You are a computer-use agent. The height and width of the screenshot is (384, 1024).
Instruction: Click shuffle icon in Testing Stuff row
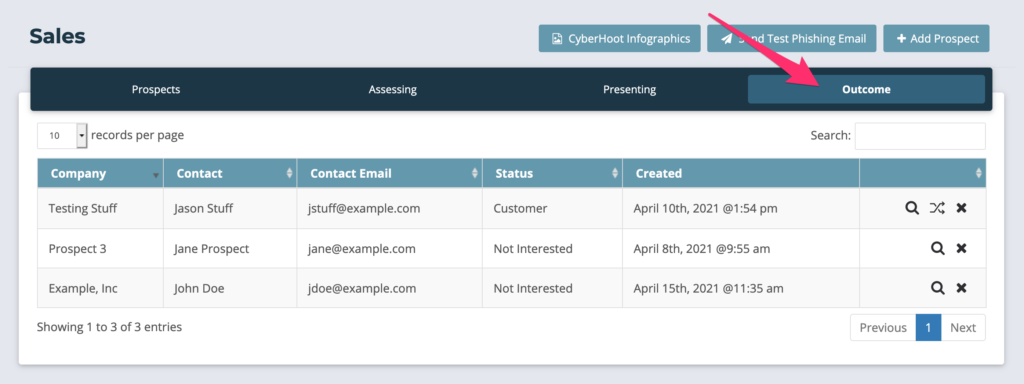tap(937, 208)
